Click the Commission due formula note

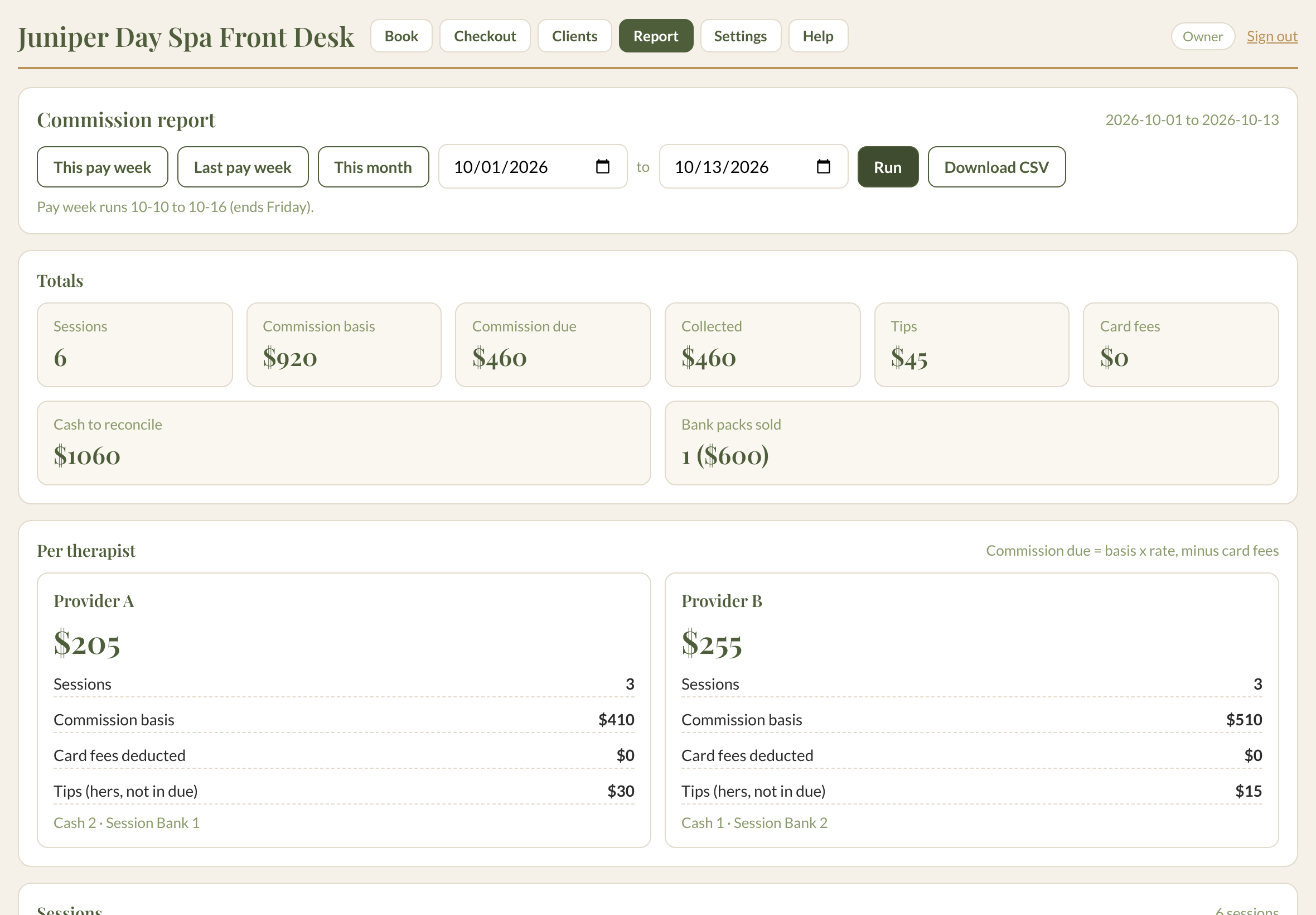(1132, 550)
